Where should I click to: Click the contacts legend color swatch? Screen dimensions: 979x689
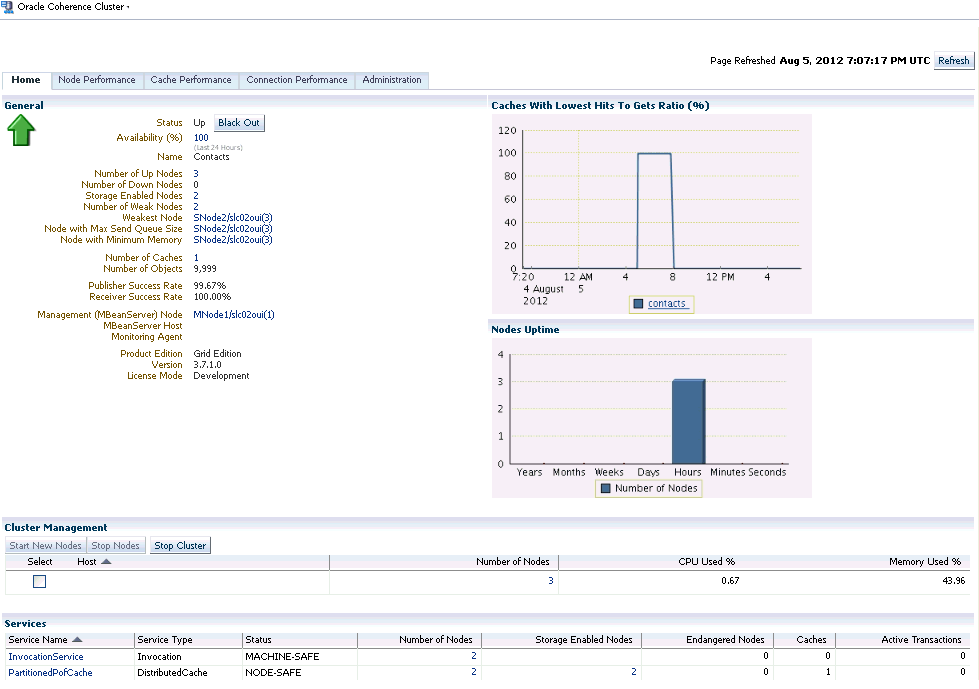(x=638, y=304)
